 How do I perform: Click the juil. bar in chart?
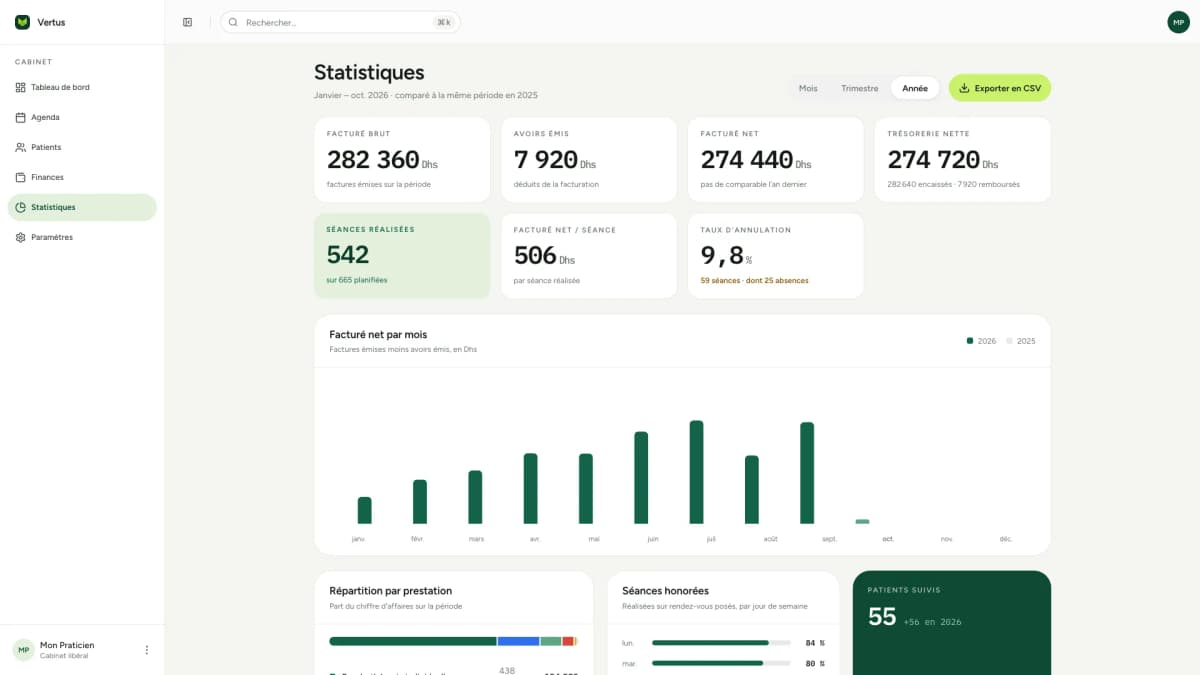point(697,472)
